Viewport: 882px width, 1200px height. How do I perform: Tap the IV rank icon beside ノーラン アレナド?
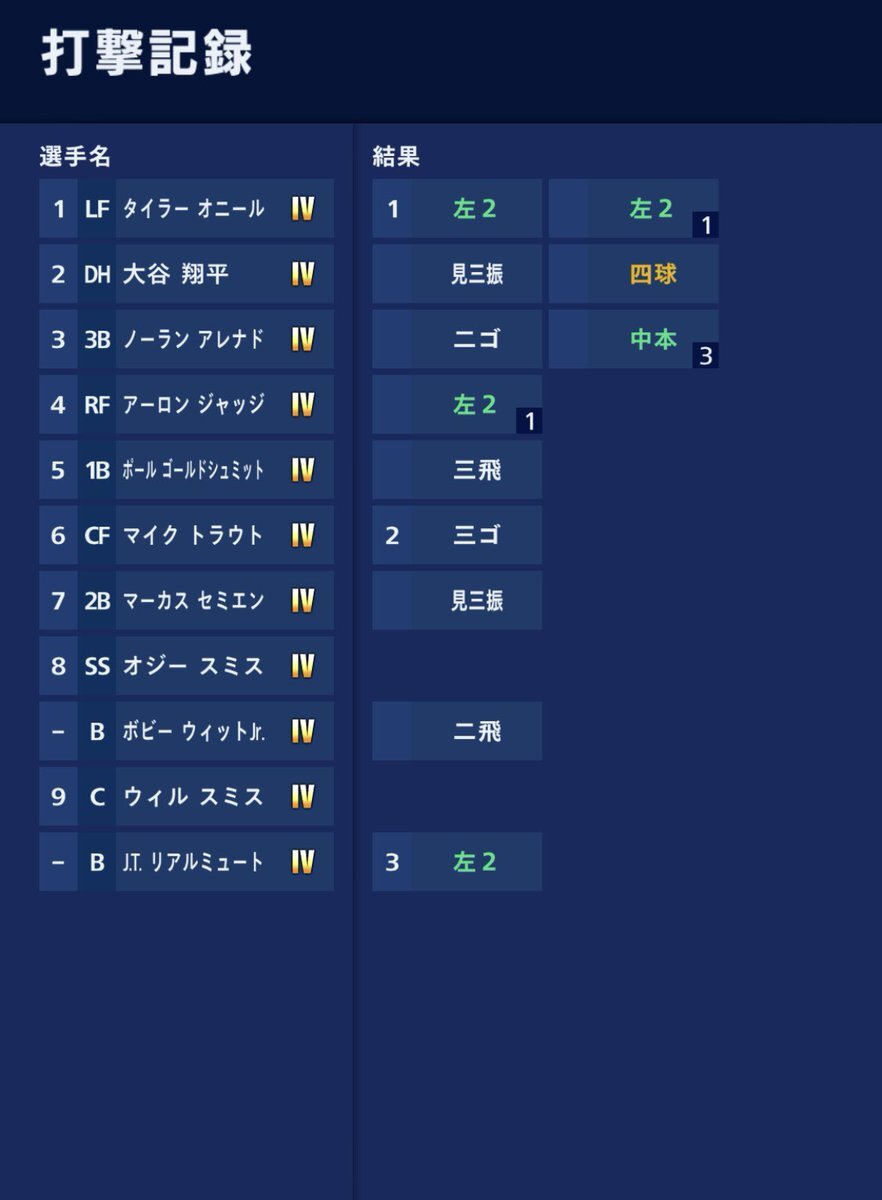[x=303, y=339]
